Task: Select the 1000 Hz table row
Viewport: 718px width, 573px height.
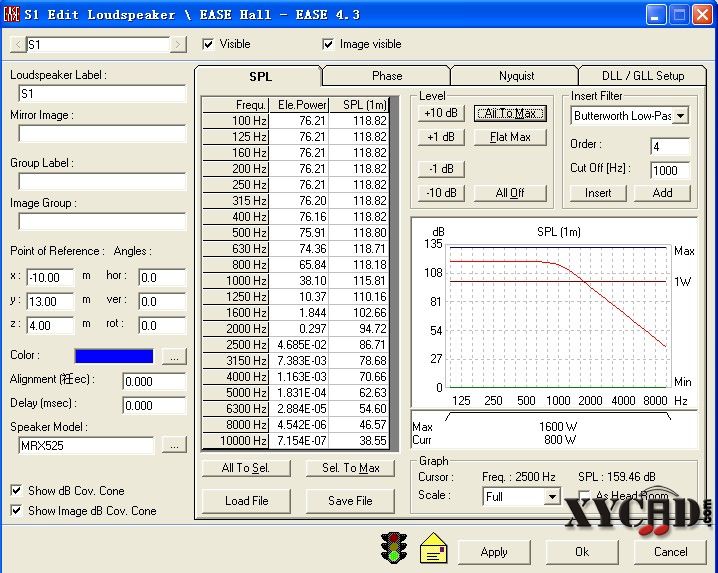Action: (x=296, y=280)
